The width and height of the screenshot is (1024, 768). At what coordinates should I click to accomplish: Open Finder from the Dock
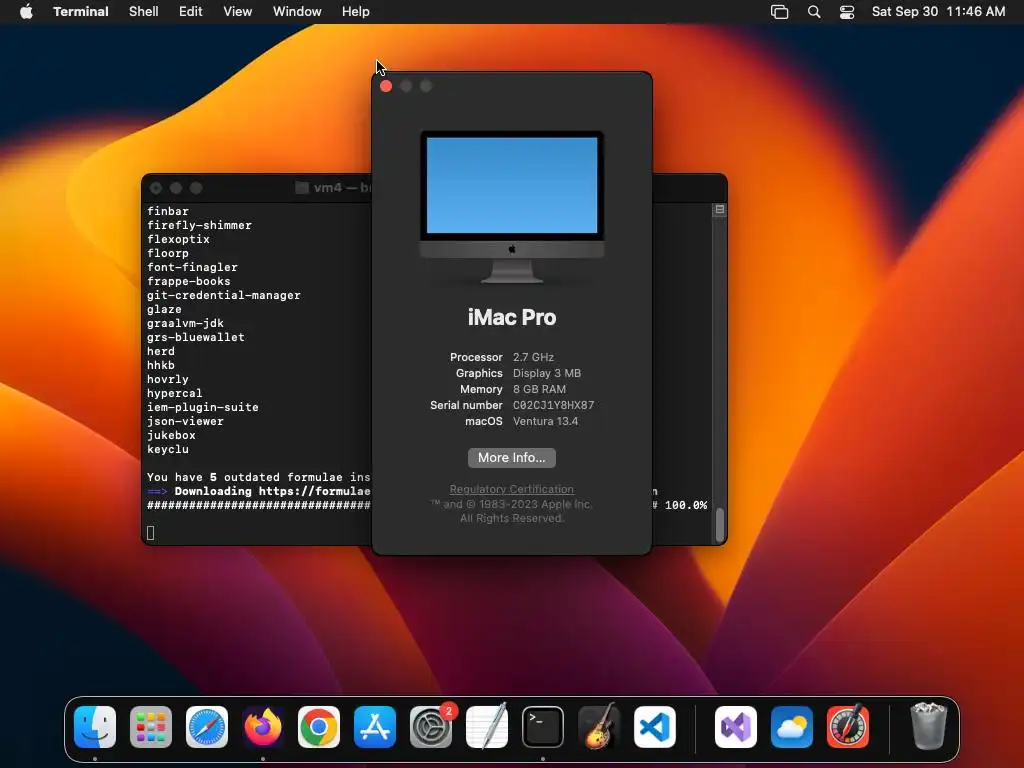tap(95, 727)
